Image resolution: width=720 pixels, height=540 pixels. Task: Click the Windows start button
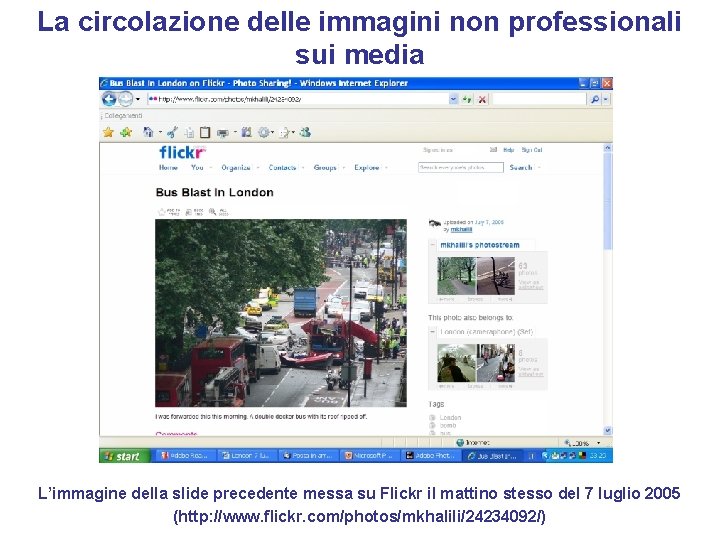[124, 456]
